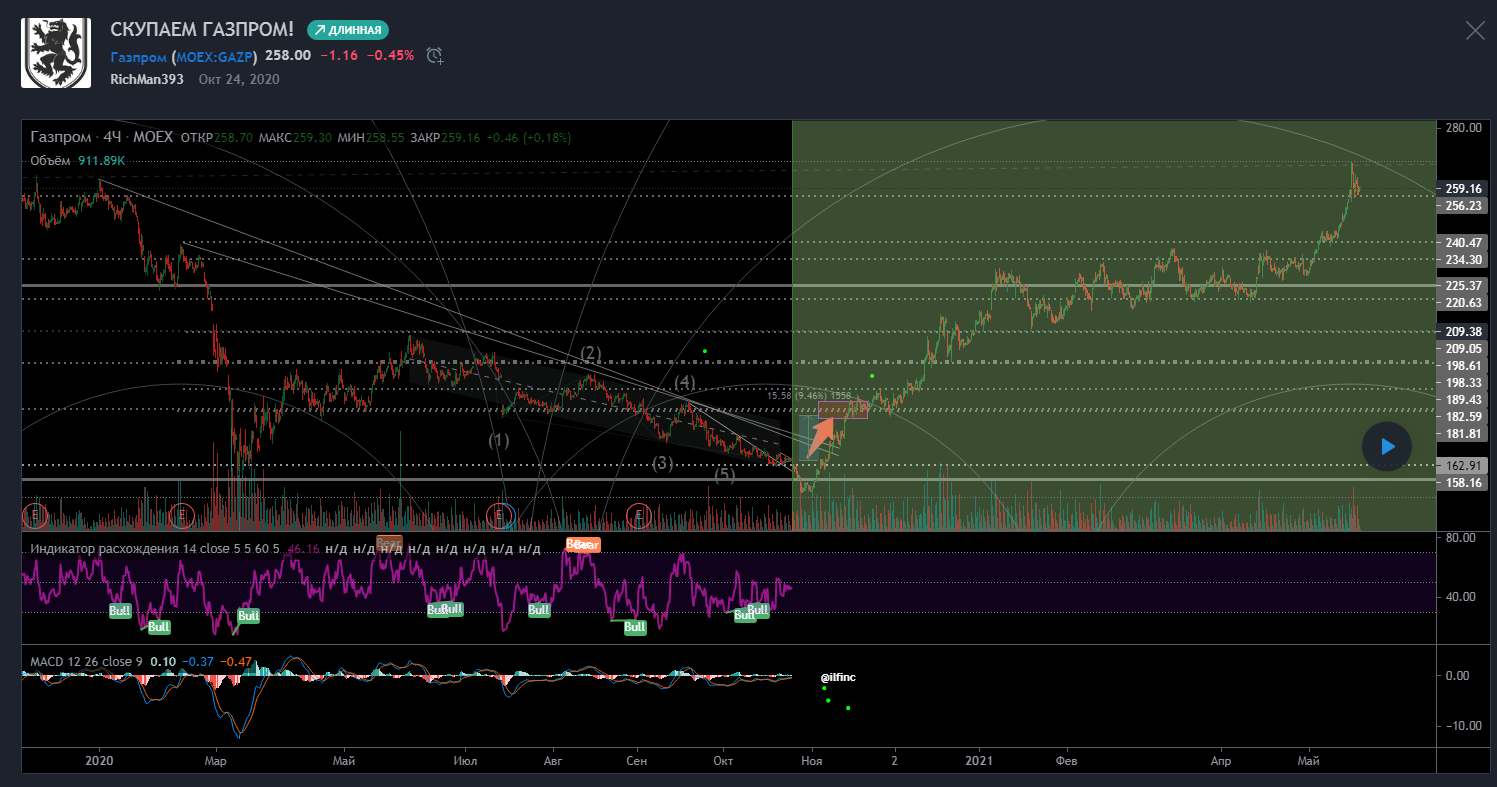Viewport: 1497px width, 787px height.
Task: Click the 225.37 price level label
Action: pyautogui.click(x=1463, y=285)
